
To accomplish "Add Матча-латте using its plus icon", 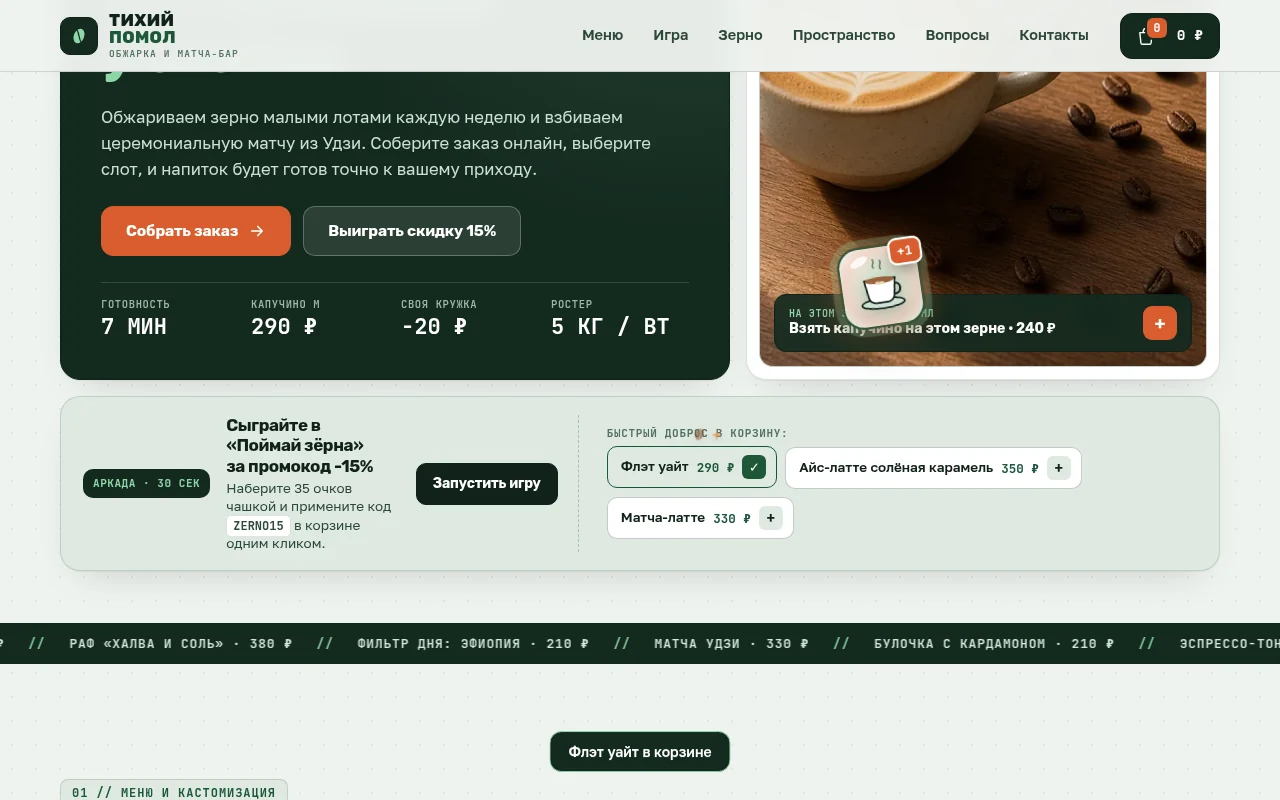I will 770,518.
